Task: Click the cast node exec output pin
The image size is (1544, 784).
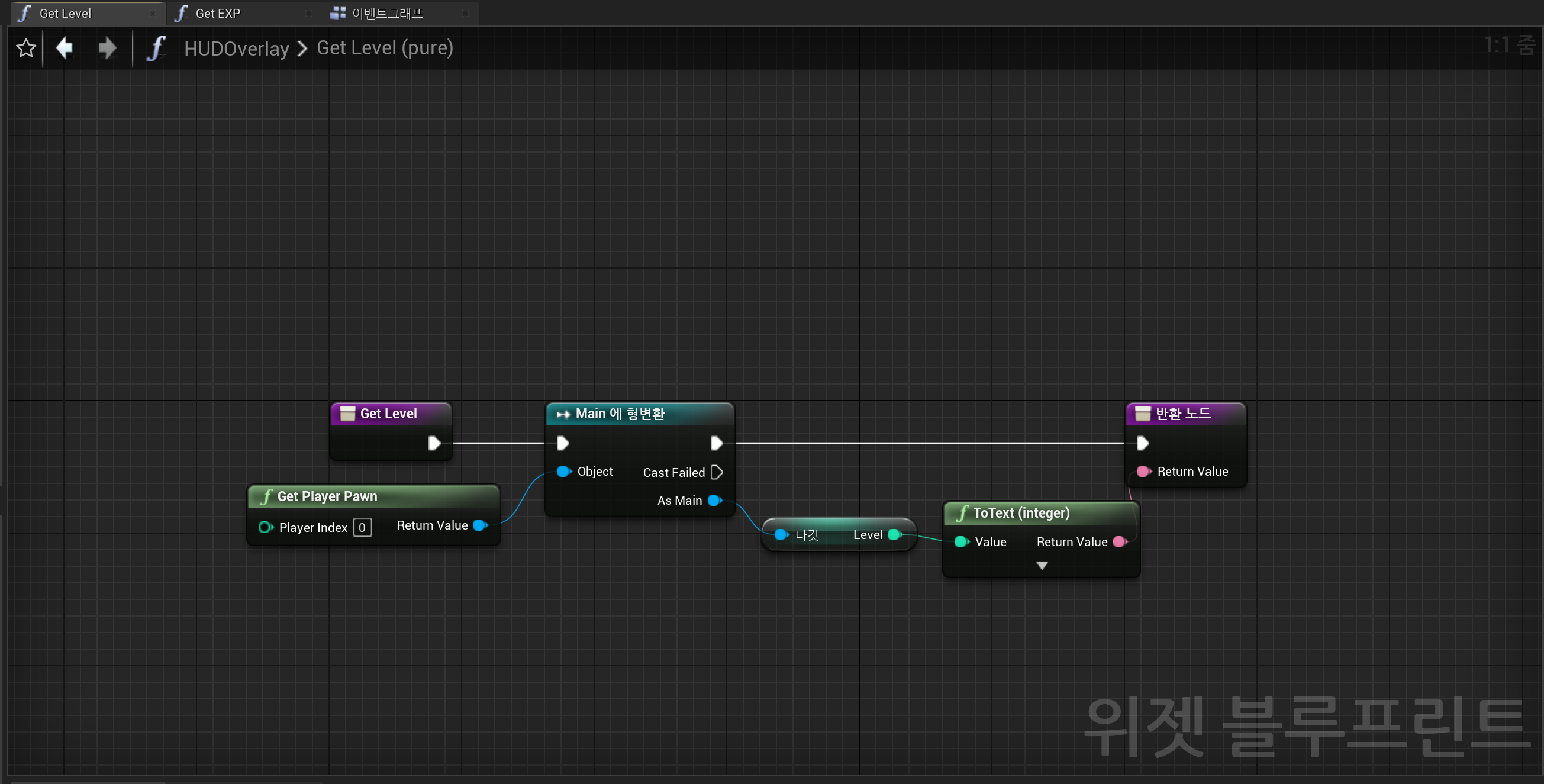Action: 717,444
